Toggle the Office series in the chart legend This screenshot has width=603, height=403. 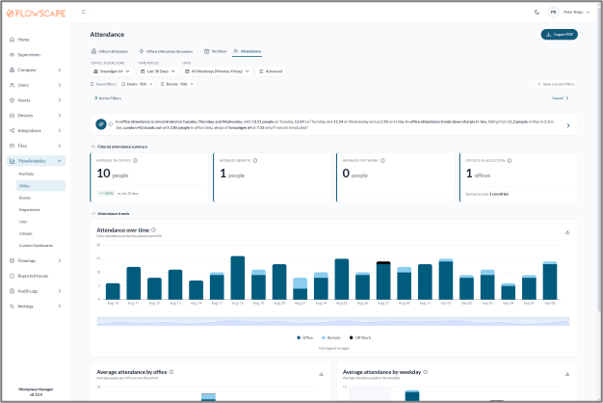tap(305, 338)
